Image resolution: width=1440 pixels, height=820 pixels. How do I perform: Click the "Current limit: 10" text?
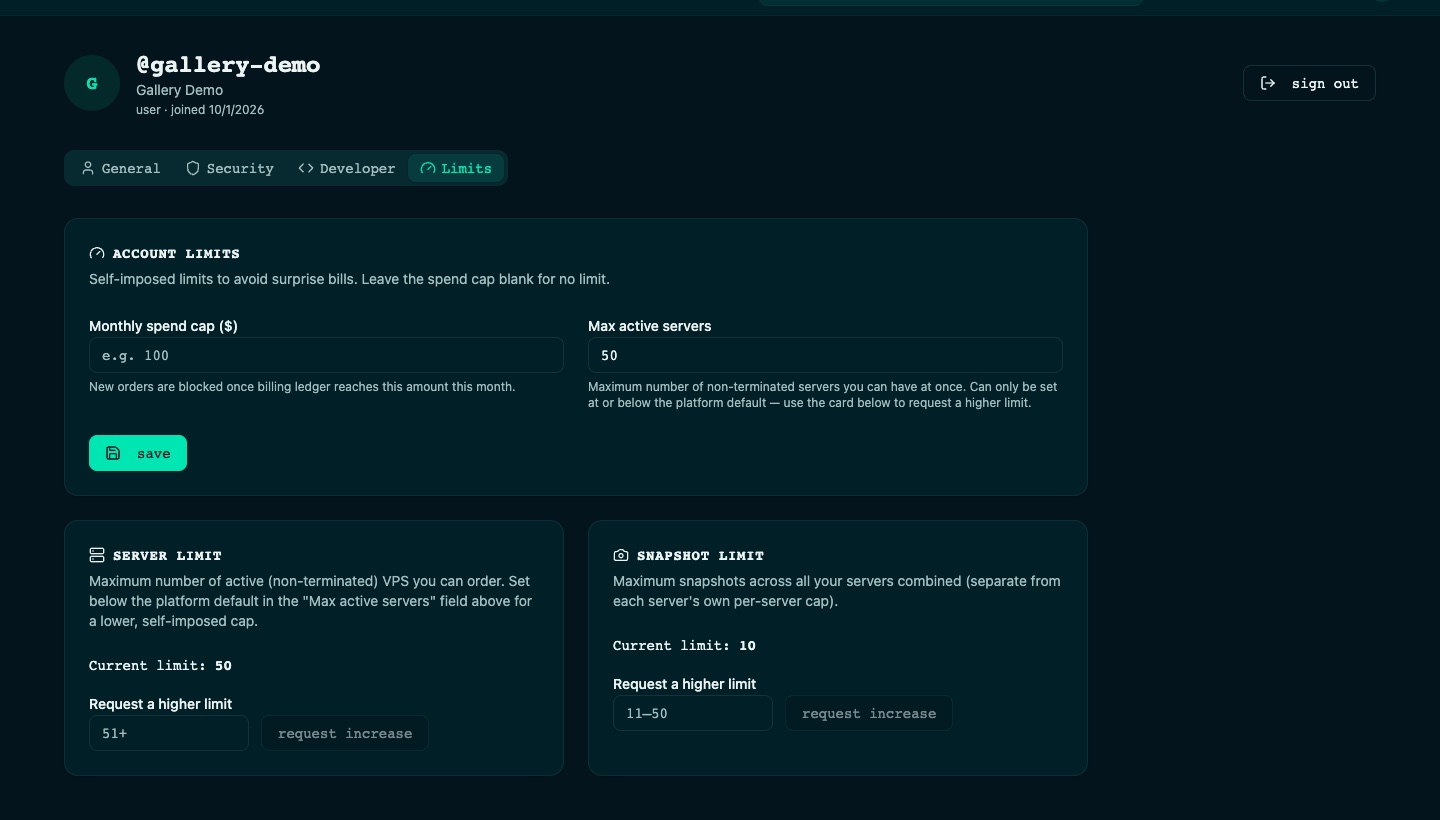[684, 645]
